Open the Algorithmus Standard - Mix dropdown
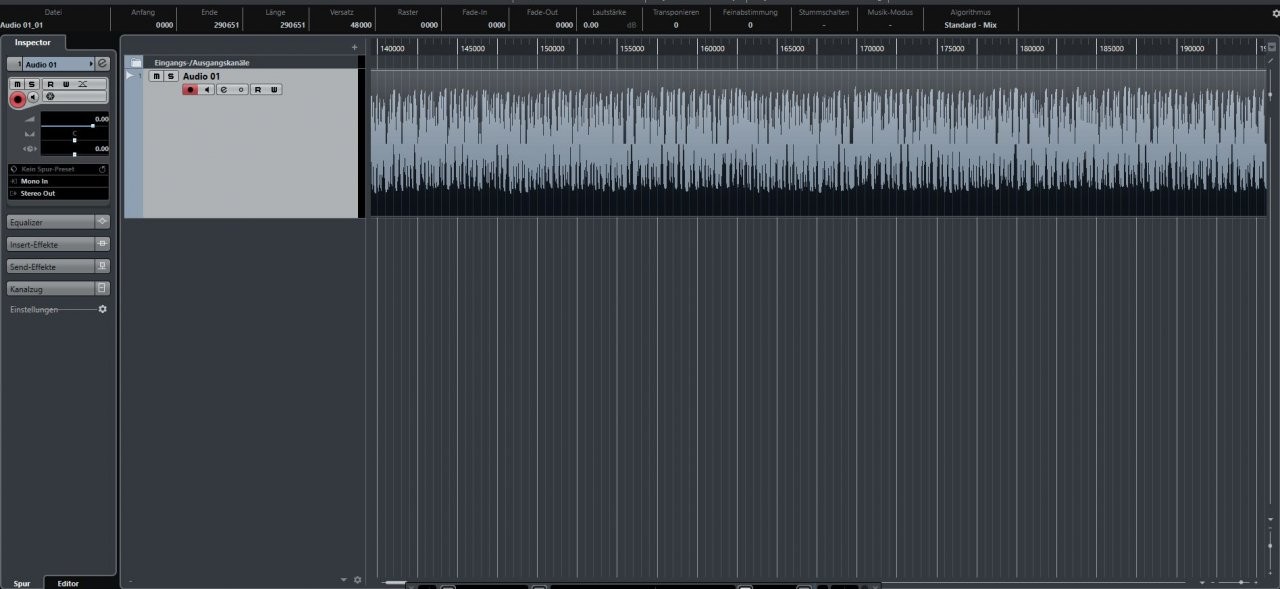This screenshot has width=1280, height=589. [x=970, y=25]
